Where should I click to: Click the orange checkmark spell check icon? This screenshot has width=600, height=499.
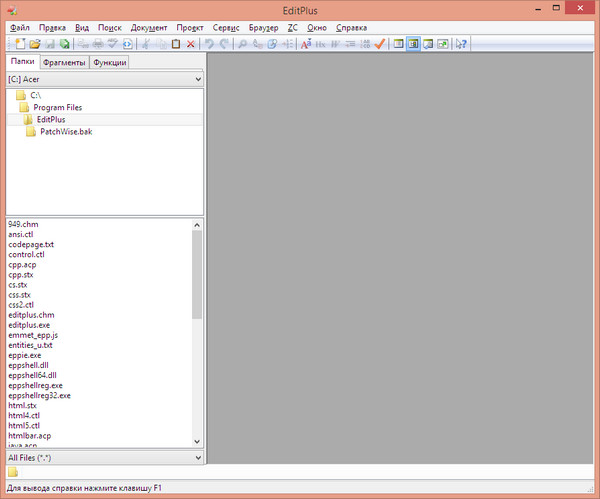coord(379,44)
